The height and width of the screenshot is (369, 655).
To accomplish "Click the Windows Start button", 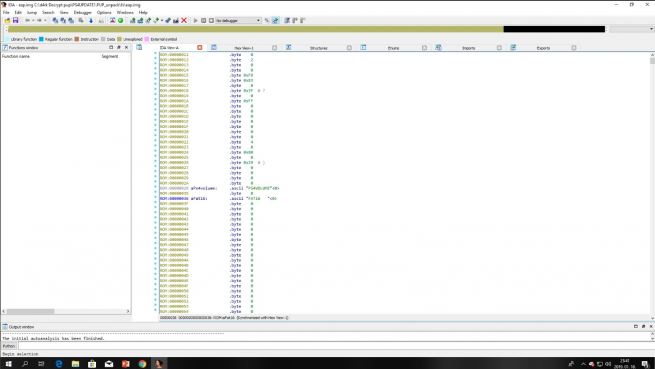I will click(x=8, y=364).
